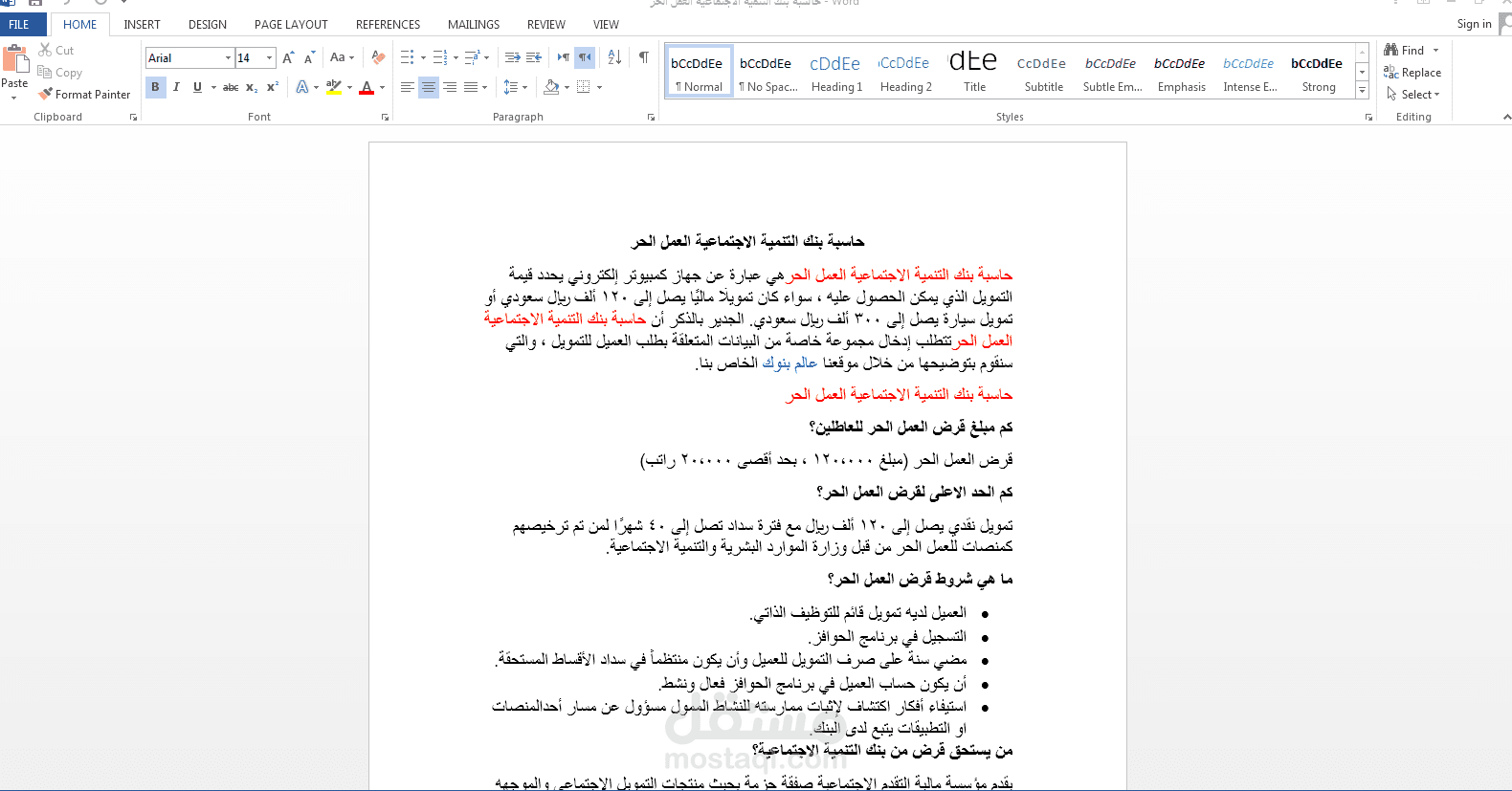
Task: Open highlight color dropdown arrow
Action: pyautogui.click(x=349, y=87)
